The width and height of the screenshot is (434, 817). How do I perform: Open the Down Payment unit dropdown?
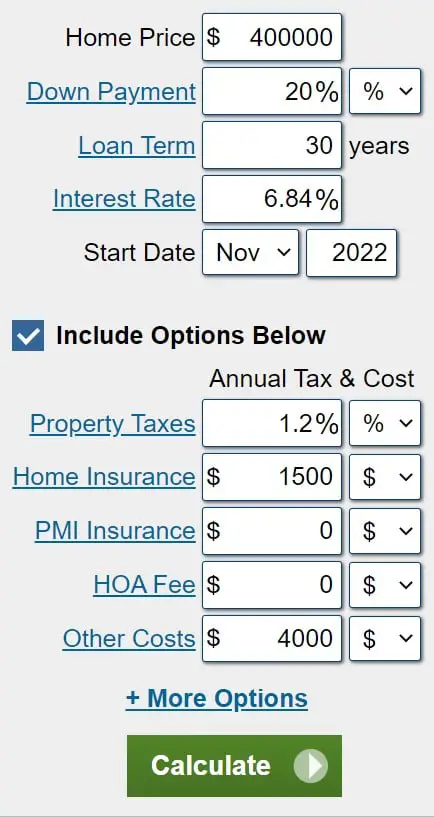point(385,91)
